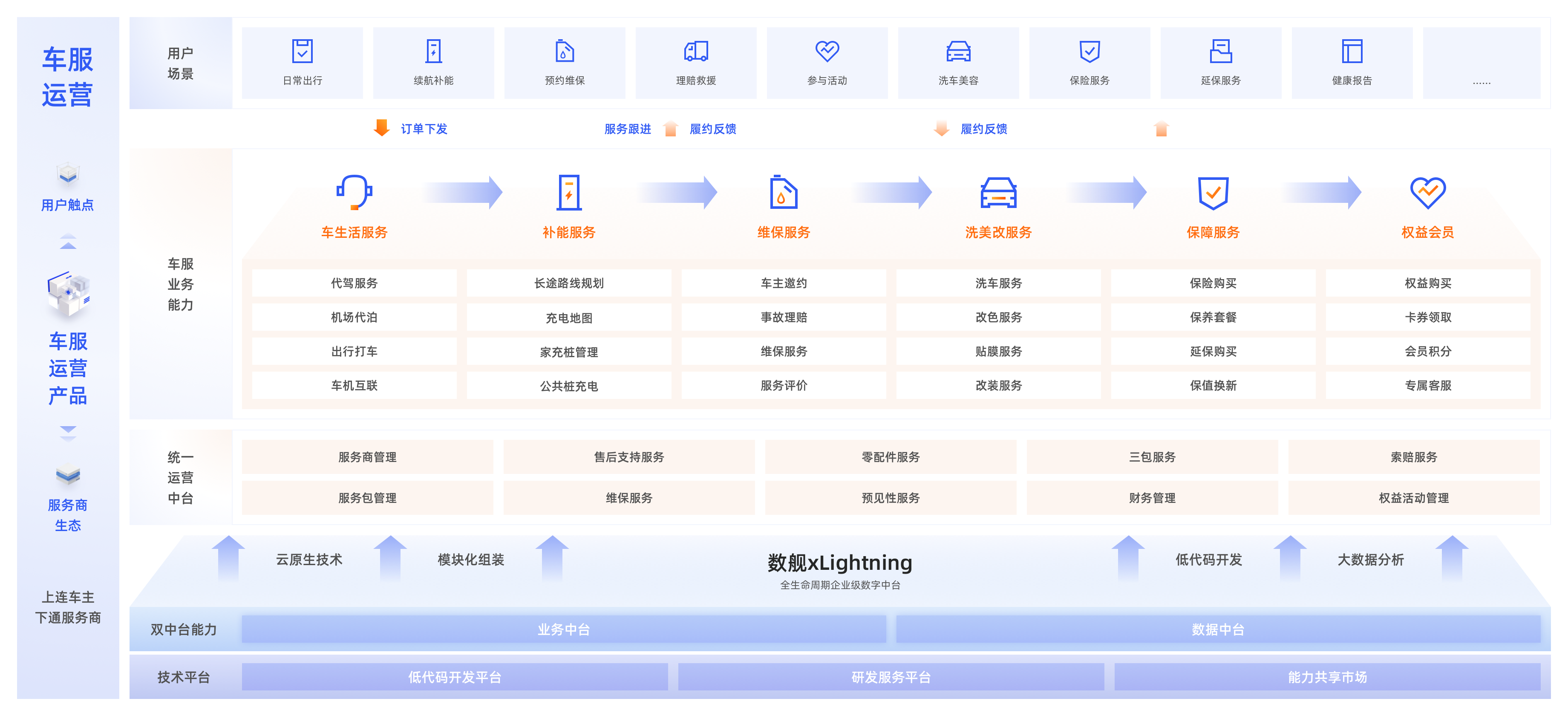The image size is (1568, 716).
Task: Select the 业务中台 bar
Action: [x=564, y=629]
